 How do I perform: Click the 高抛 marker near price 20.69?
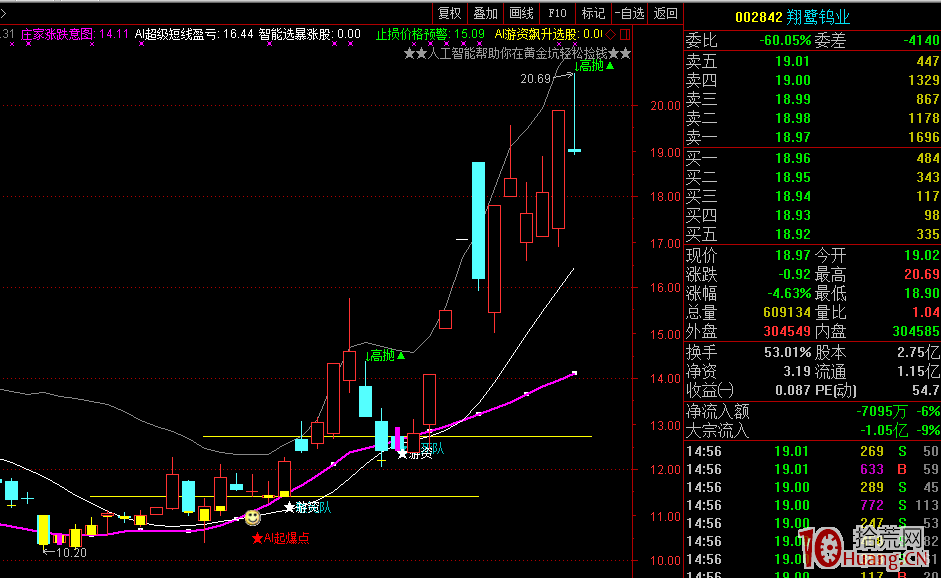(x=594, y=65)
